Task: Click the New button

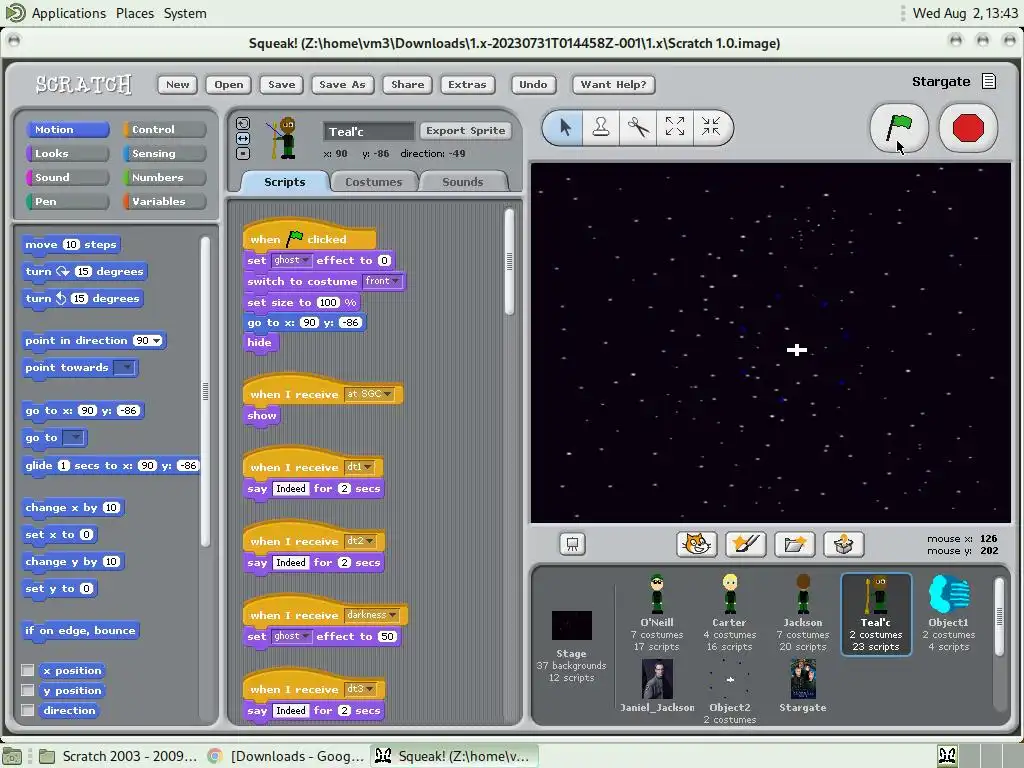Action: pos(177,84)
